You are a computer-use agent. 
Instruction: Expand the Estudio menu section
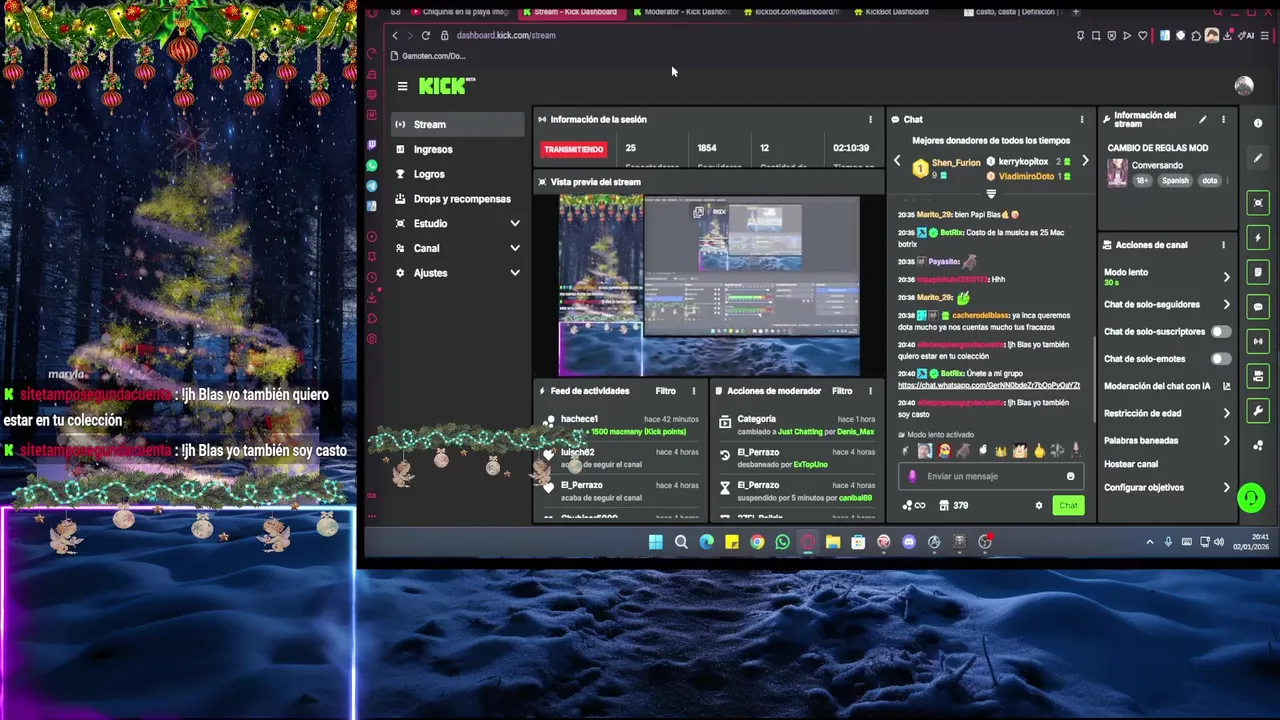(x=457, y=223)
